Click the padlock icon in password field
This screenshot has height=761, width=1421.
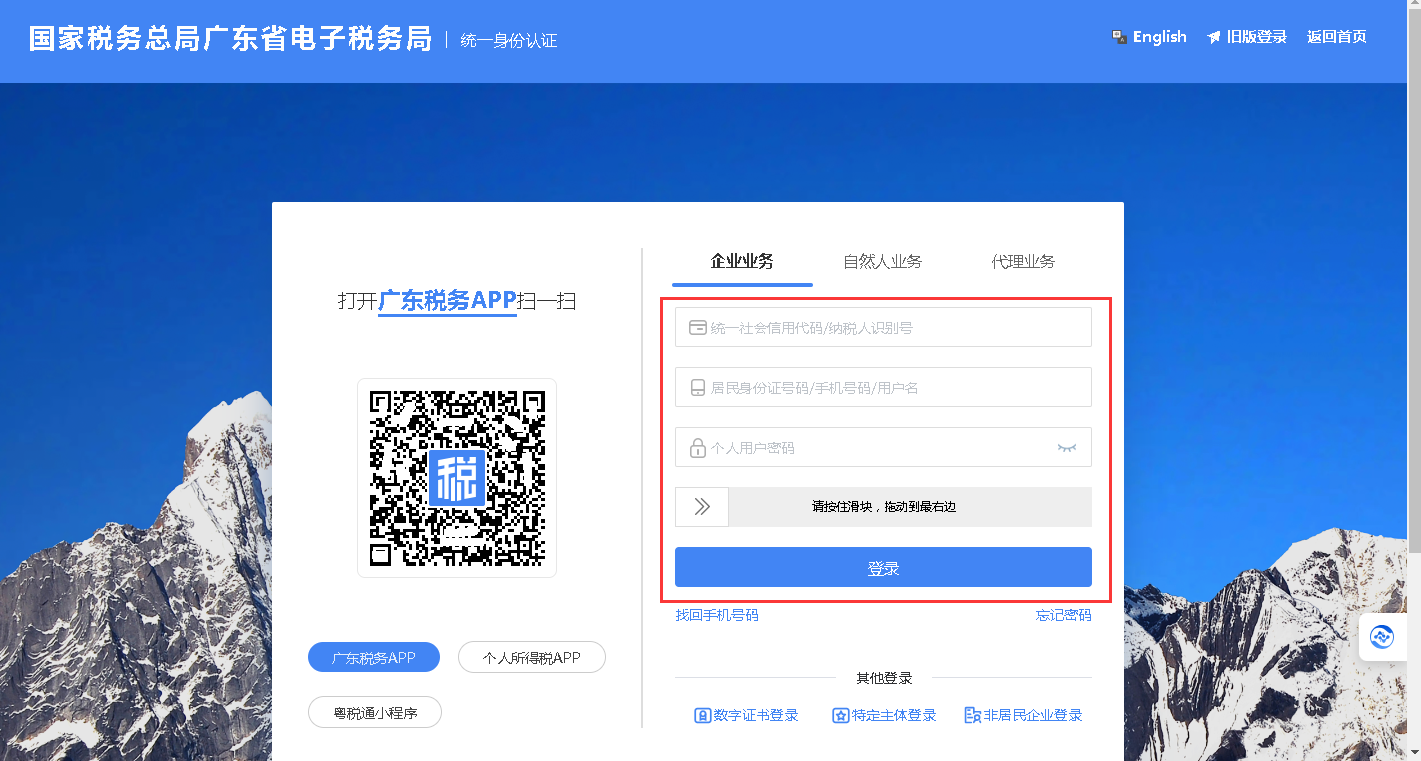coord(697,448)
